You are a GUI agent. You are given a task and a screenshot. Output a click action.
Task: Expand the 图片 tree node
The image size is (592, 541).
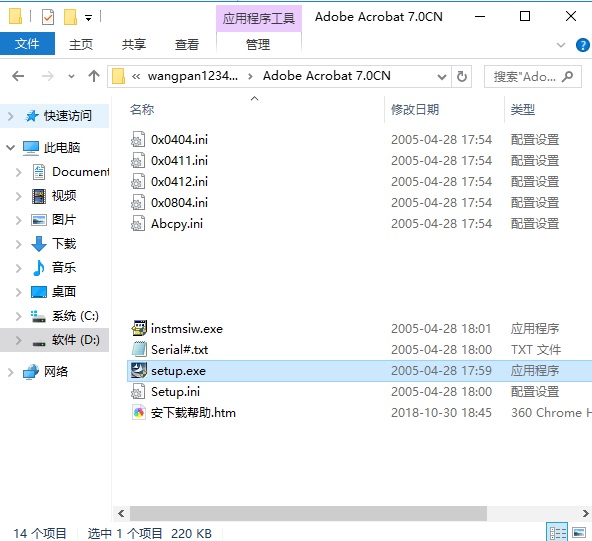tap(18, 220)
